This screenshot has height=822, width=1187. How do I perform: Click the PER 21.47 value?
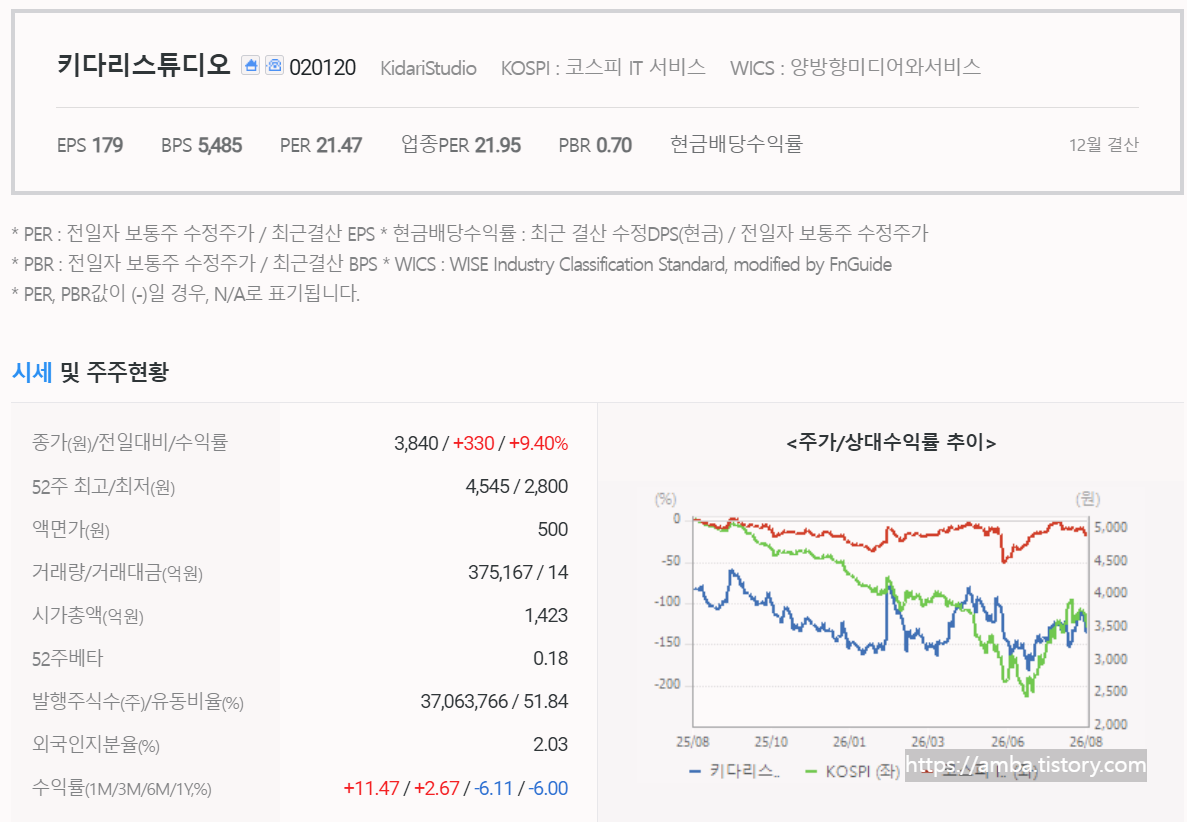point(321,145)
